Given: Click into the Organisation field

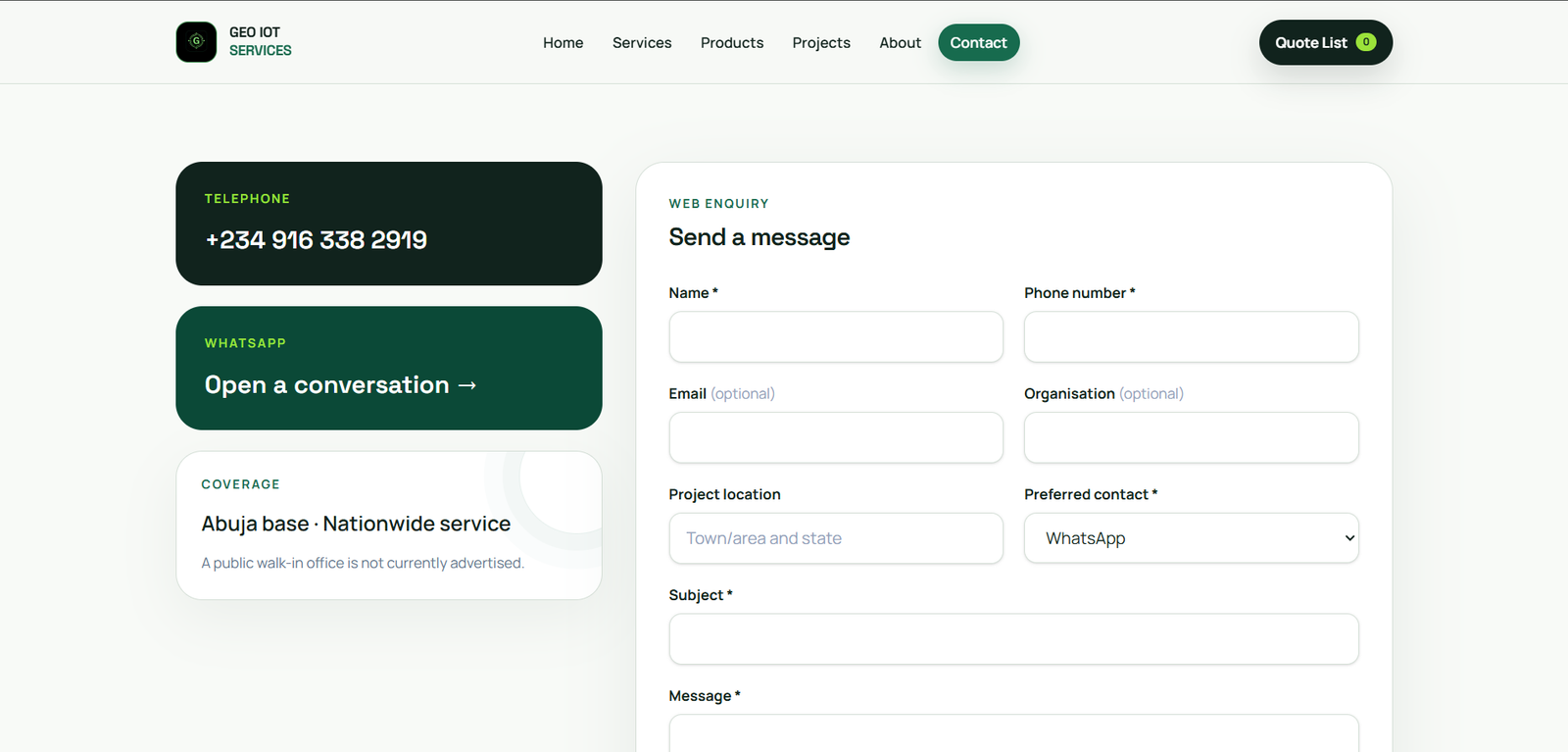Looking at the screenshot, I should (1192, 437).
